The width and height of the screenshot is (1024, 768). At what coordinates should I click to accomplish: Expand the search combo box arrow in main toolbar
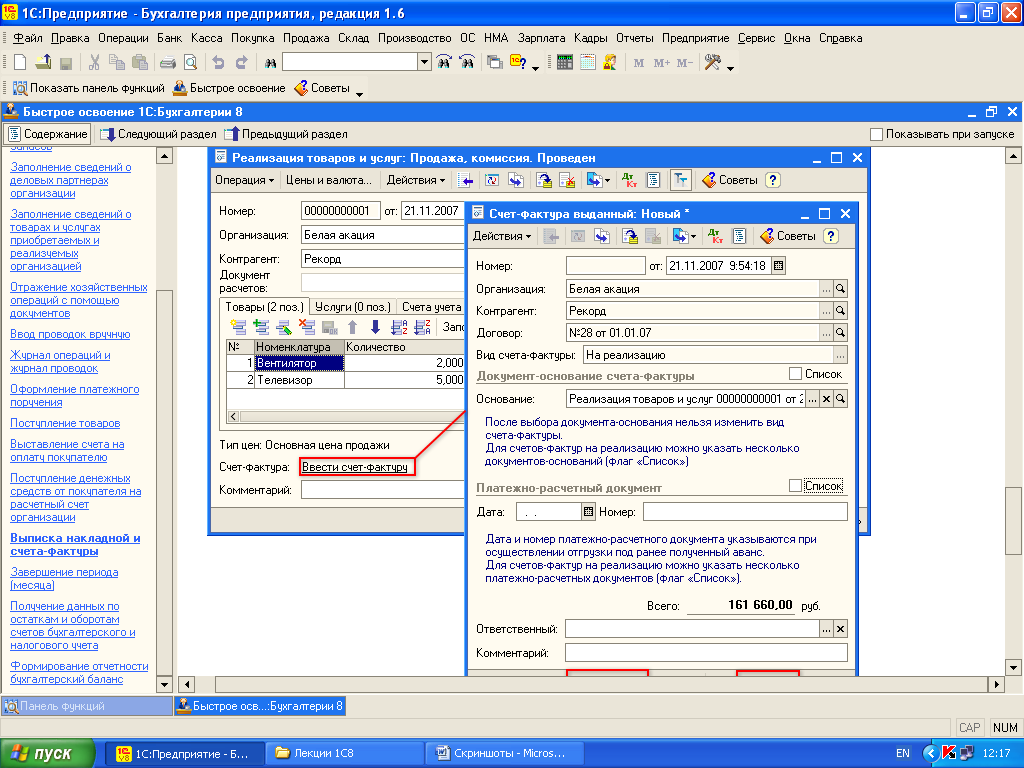tap(424, 62)
